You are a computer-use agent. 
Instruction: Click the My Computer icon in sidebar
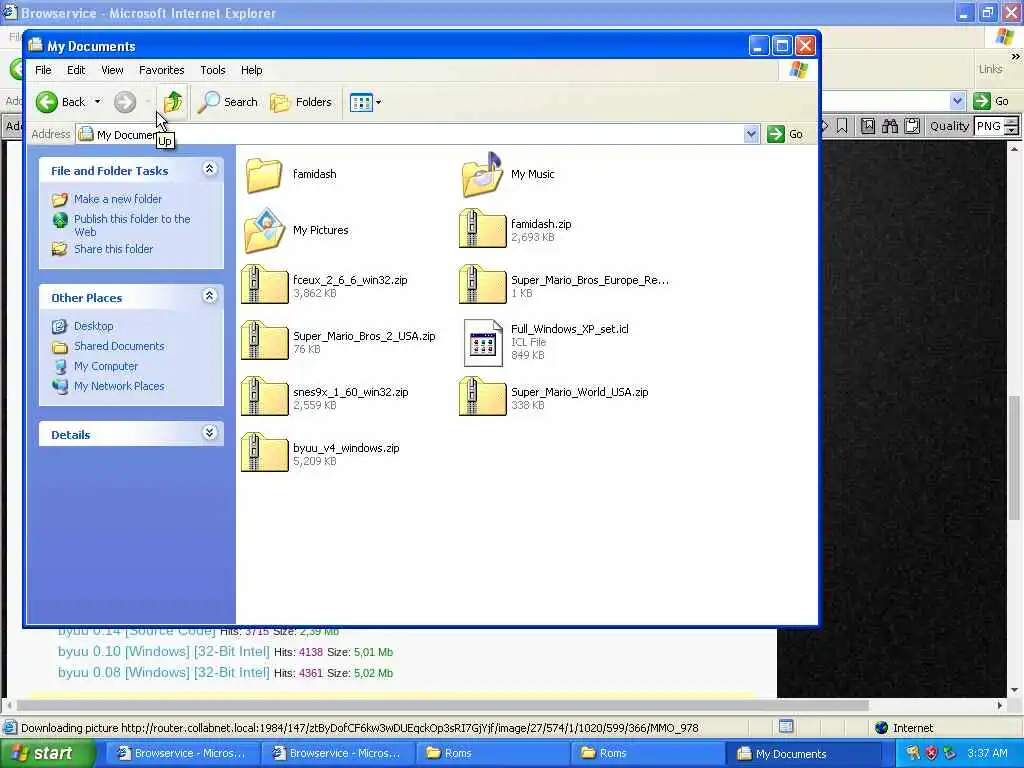[60, 366]
